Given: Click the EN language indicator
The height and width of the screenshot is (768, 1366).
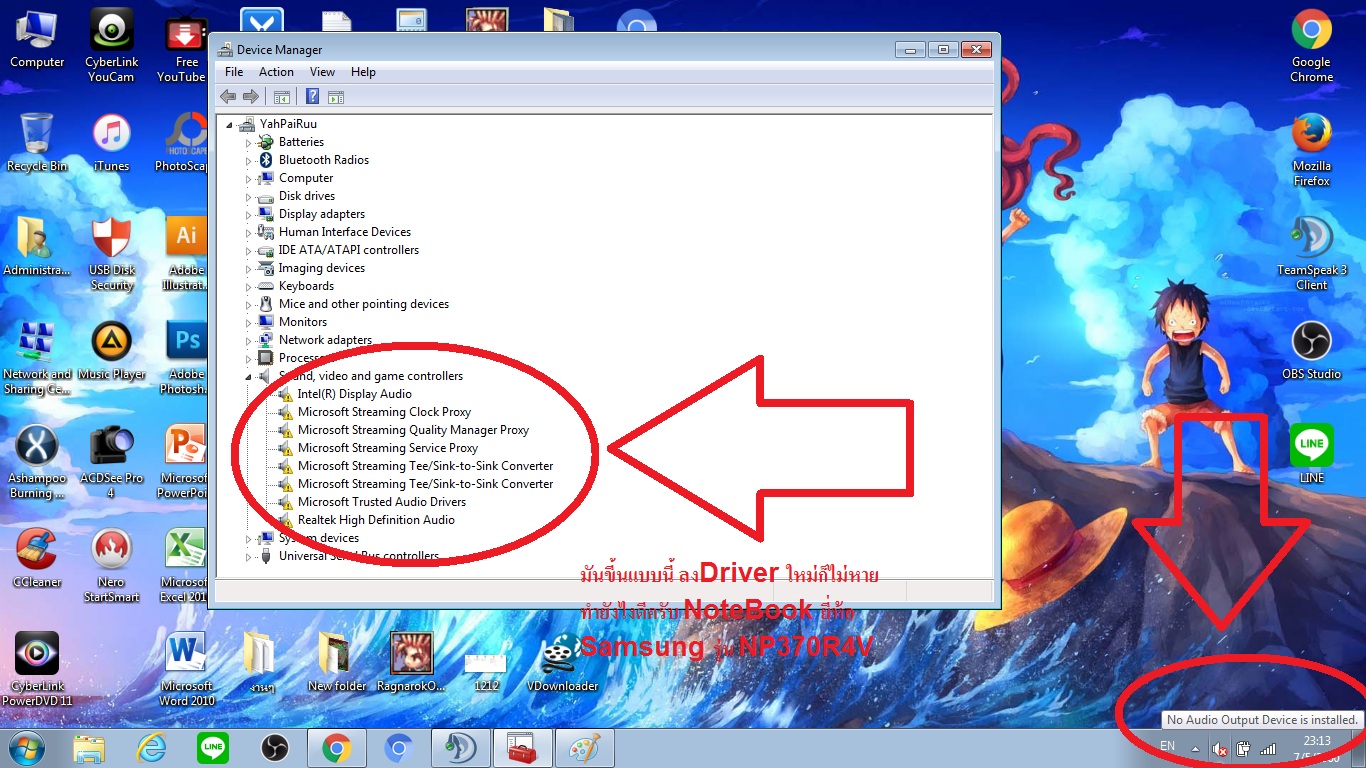Looking at the screenshot, I should [x=1167, y=747].
